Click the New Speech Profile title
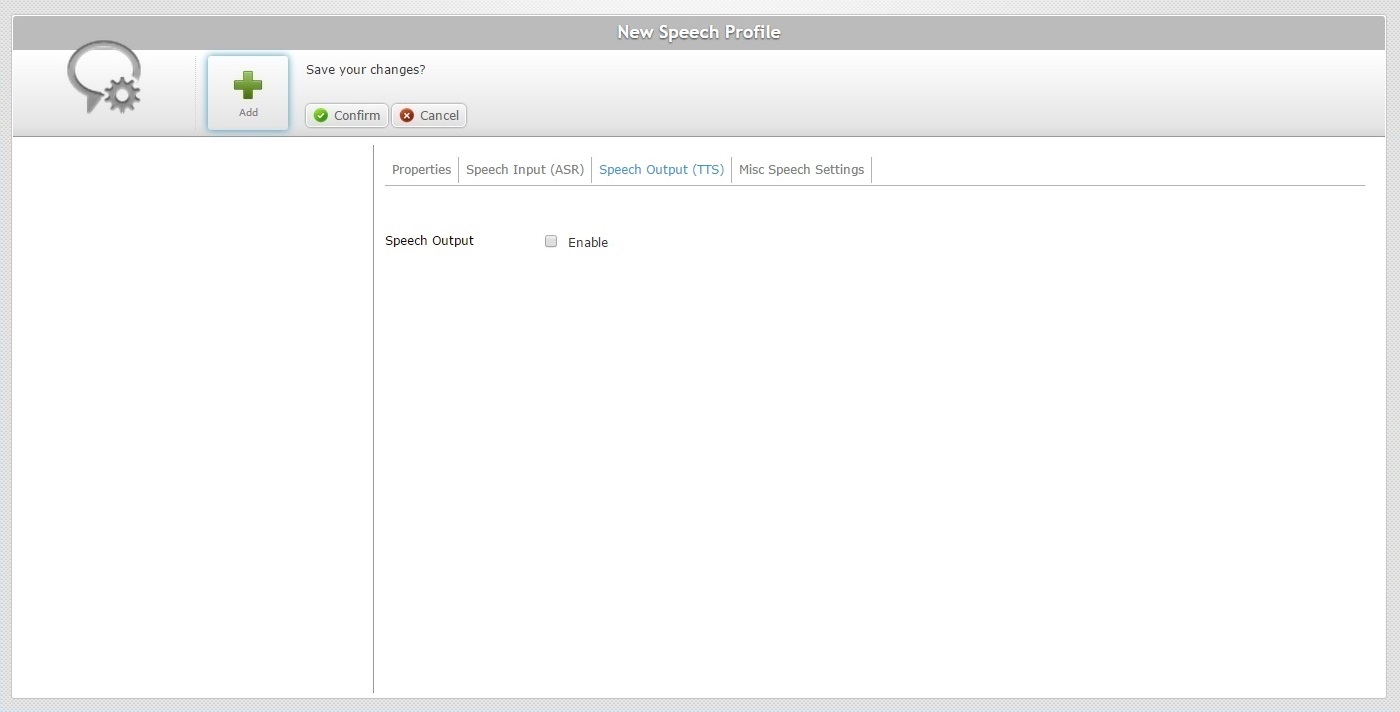Screen dimensions: 1400x712 699,32
